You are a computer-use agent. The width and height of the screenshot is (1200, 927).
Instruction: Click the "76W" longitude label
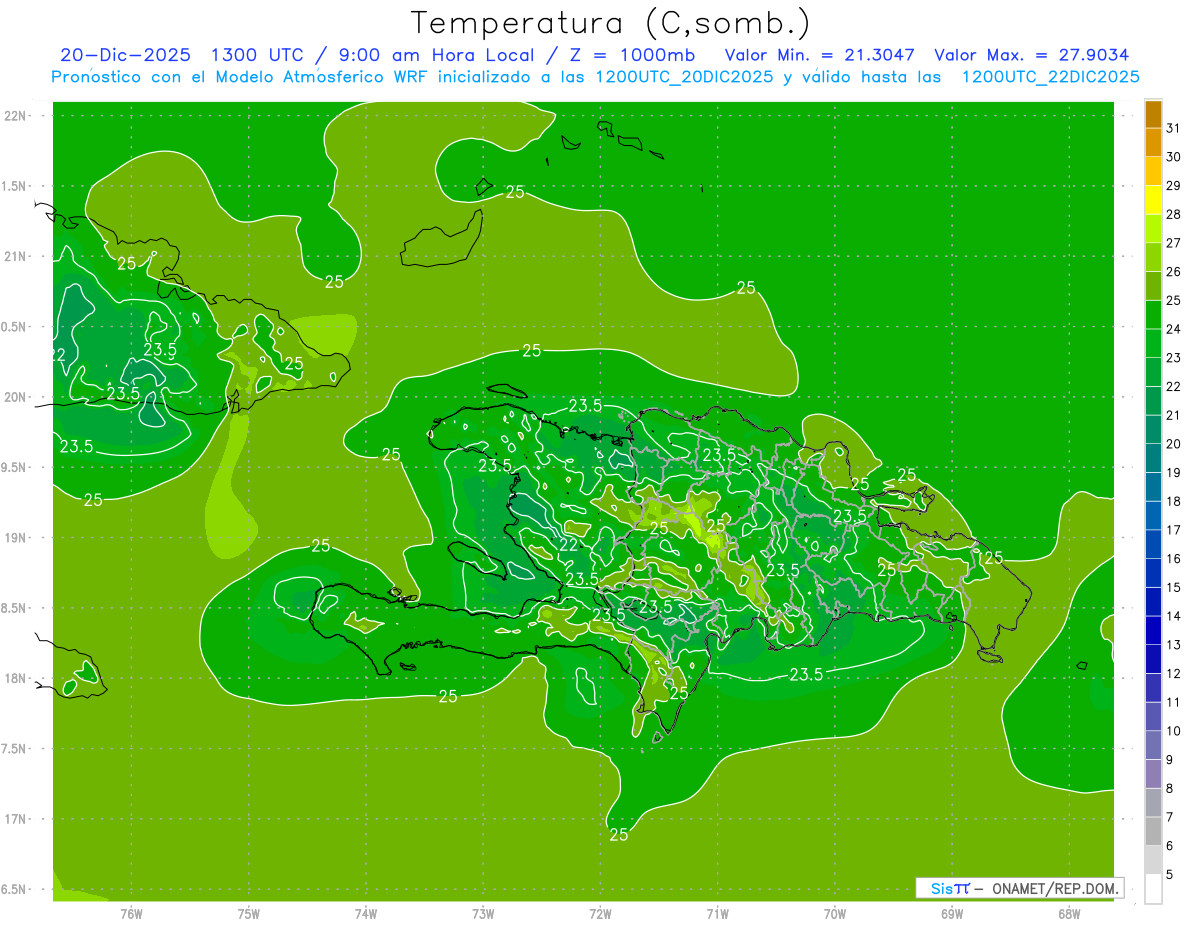[131, 913]
